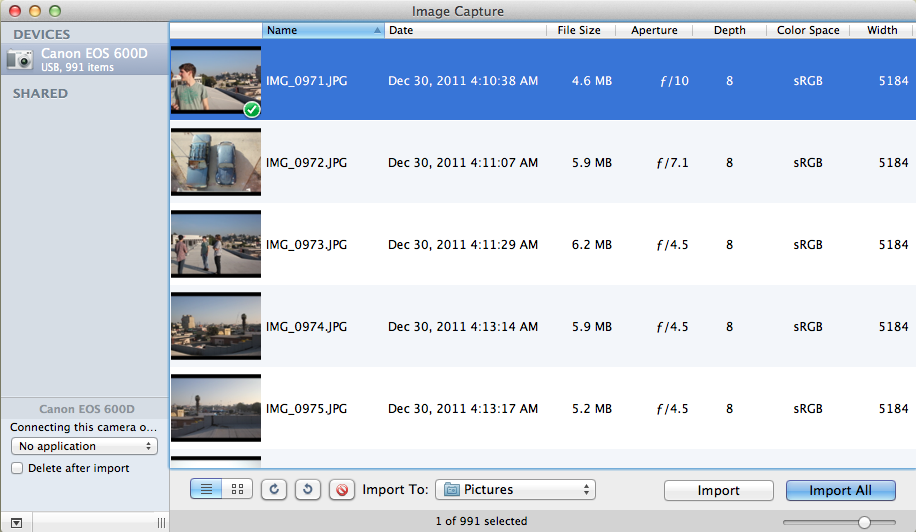Toggle the device info panel button
This screenshot has height=532, width=916.
point(14,522)
